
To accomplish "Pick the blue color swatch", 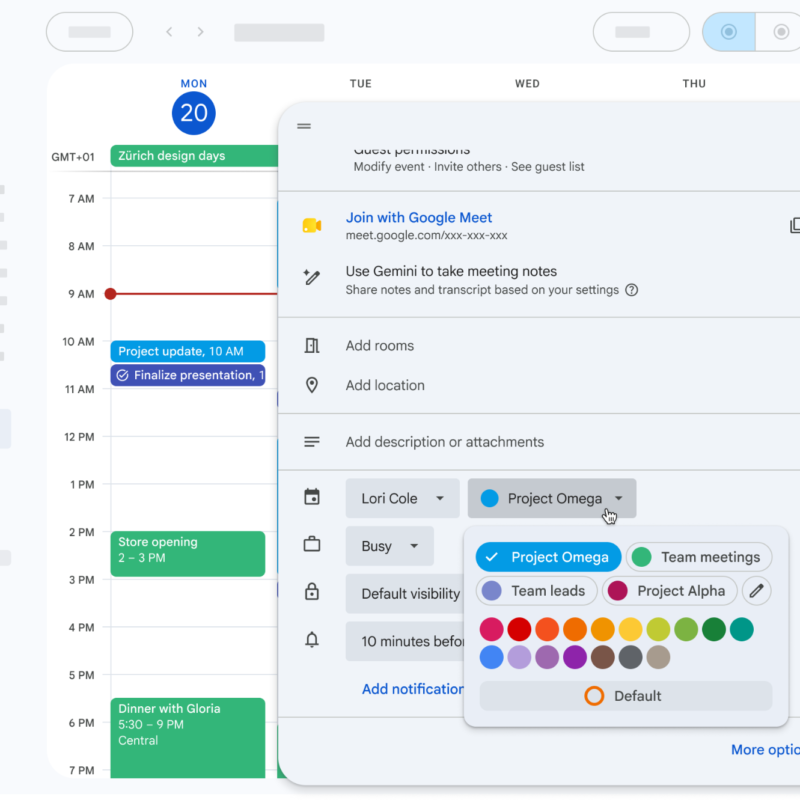I will click(491, 657).
